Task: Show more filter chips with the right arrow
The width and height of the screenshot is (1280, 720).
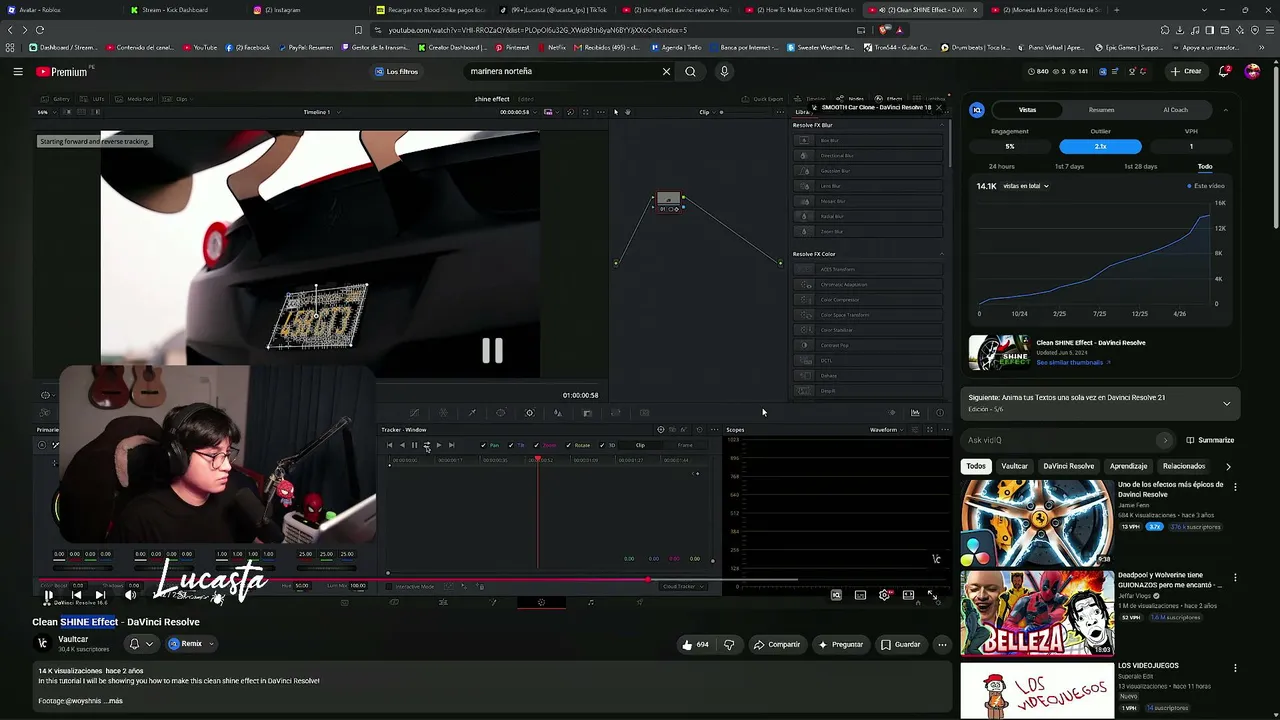Action: point(1228,466)
